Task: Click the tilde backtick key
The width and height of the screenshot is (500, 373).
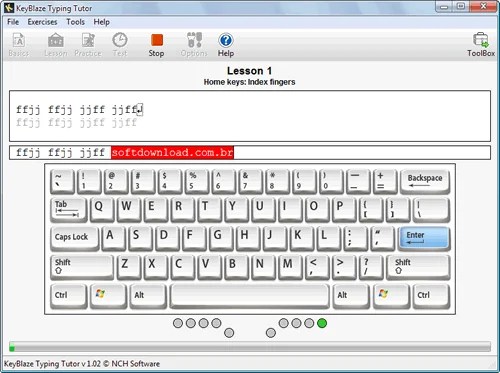Action: [x=62, y=181]
